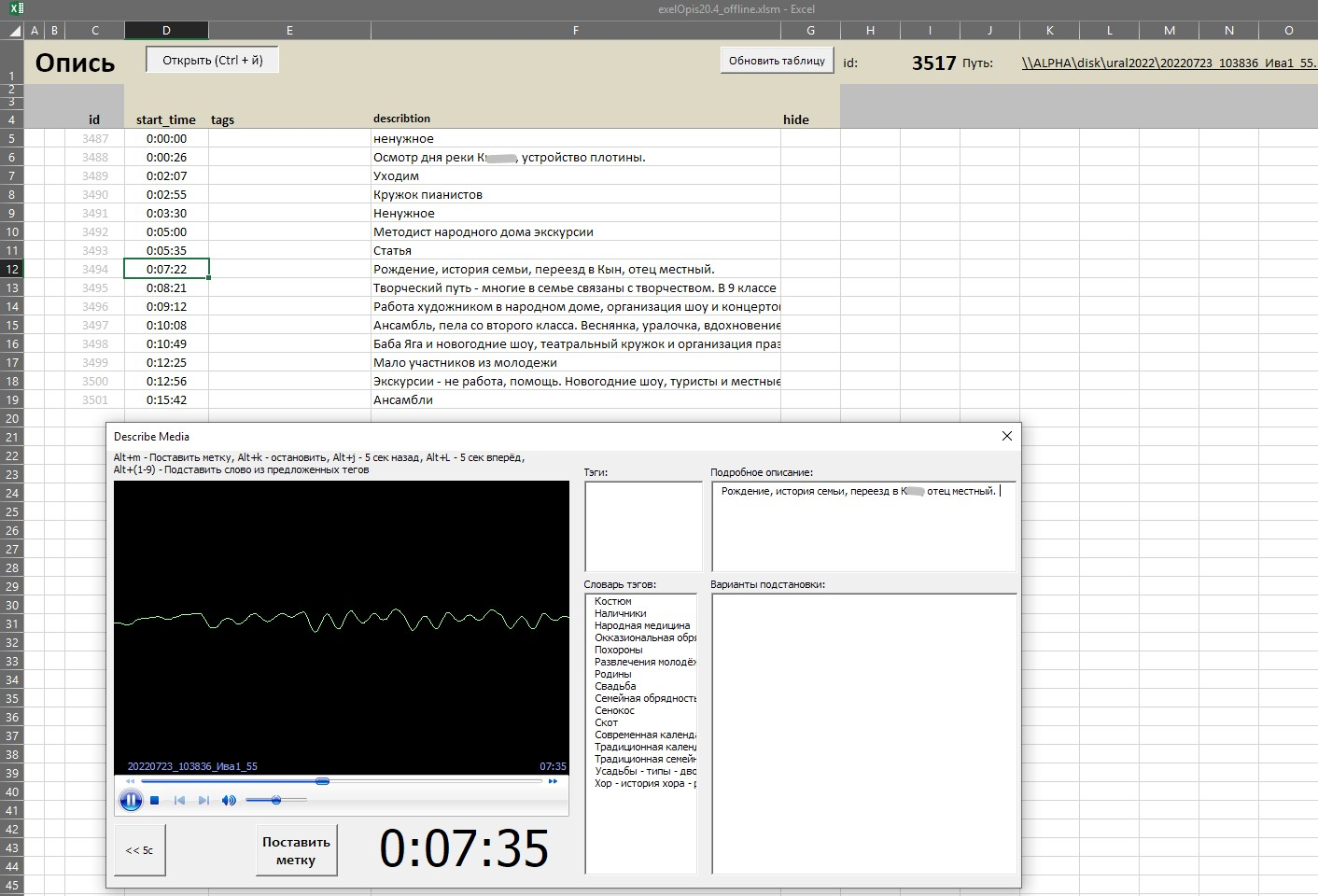Click the Select All corner of the sheet
Viewport: 1318px width, 896px height.
[12, 31]
